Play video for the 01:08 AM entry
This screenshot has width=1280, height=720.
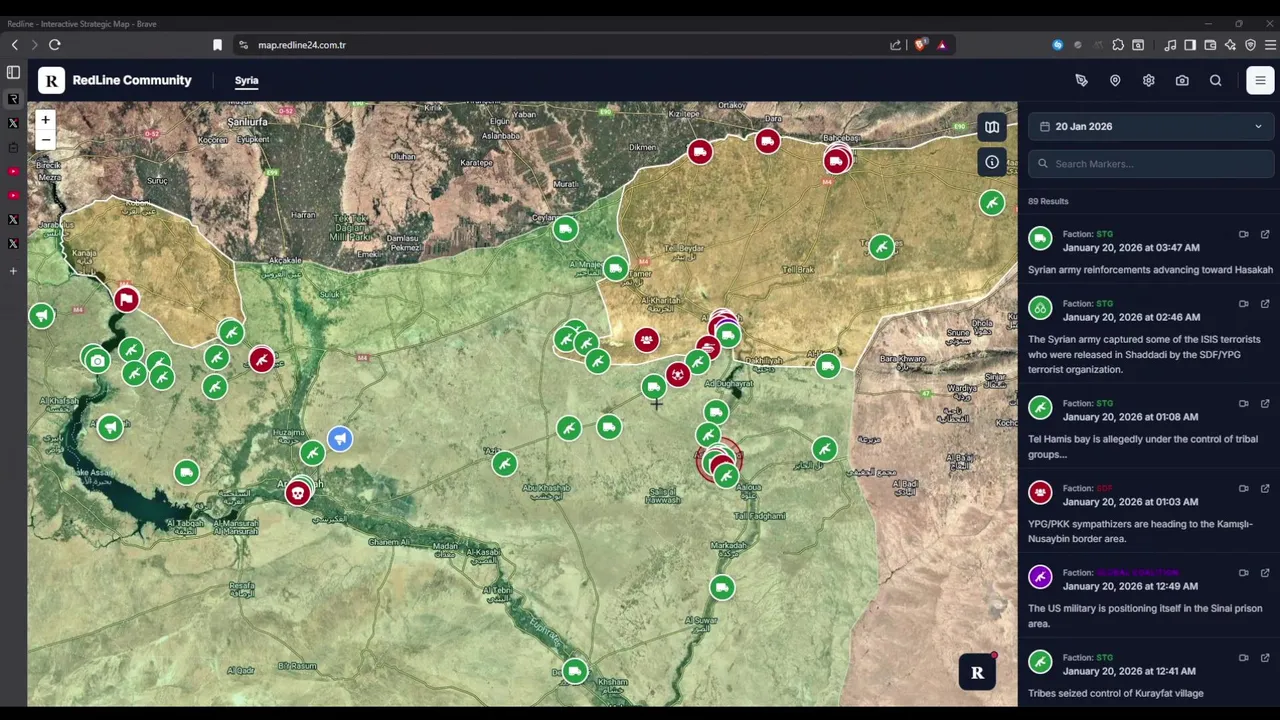pos(1243,403)
